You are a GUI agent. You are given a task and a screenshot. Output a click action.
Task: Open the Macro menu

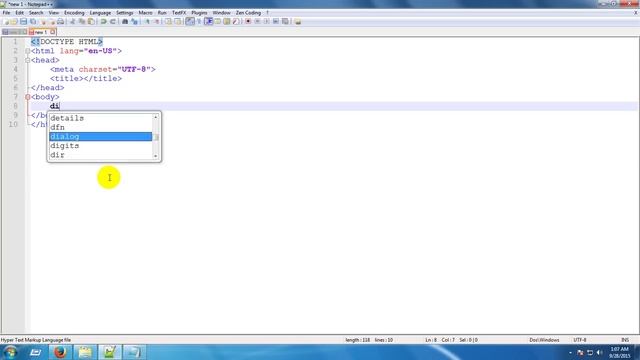pyautogui.click(x=145, y=13)
